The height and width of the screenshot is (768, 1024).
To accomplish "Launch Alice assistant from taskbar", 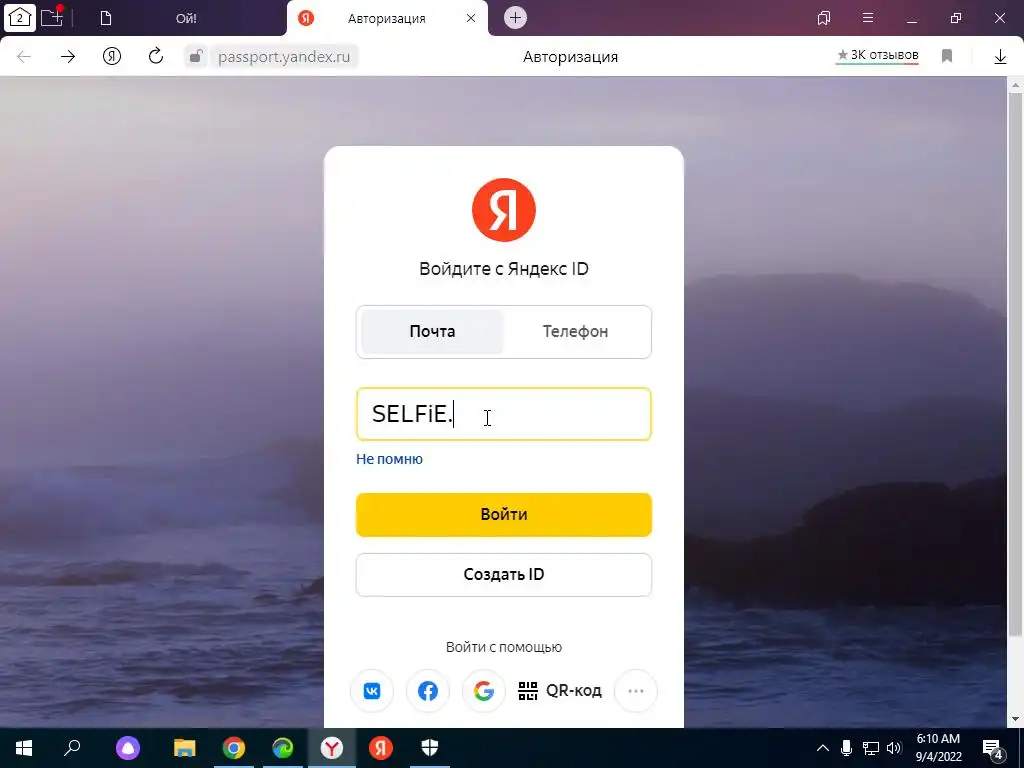I will tap(128, 748).
